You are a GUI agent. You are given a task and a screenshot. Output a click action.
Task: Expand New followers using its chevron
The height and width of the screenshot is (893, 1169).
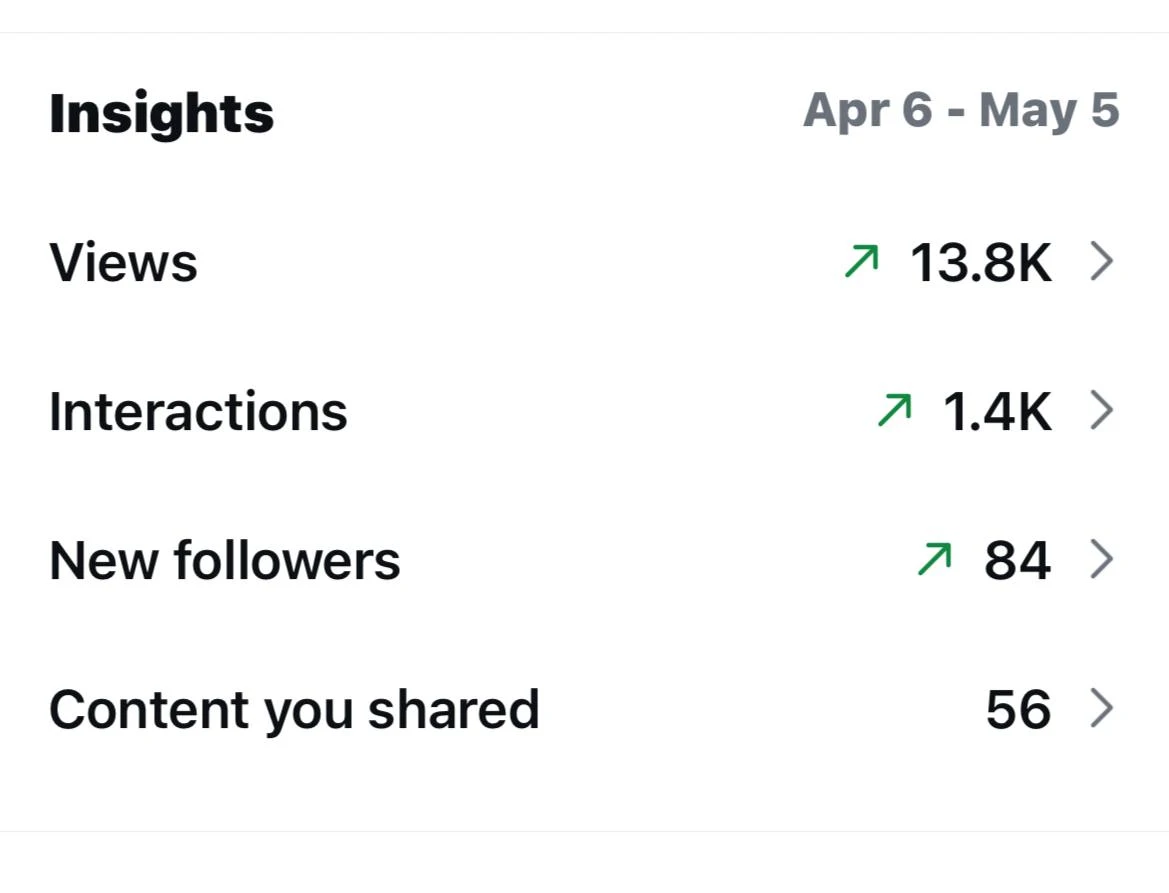1101,559
